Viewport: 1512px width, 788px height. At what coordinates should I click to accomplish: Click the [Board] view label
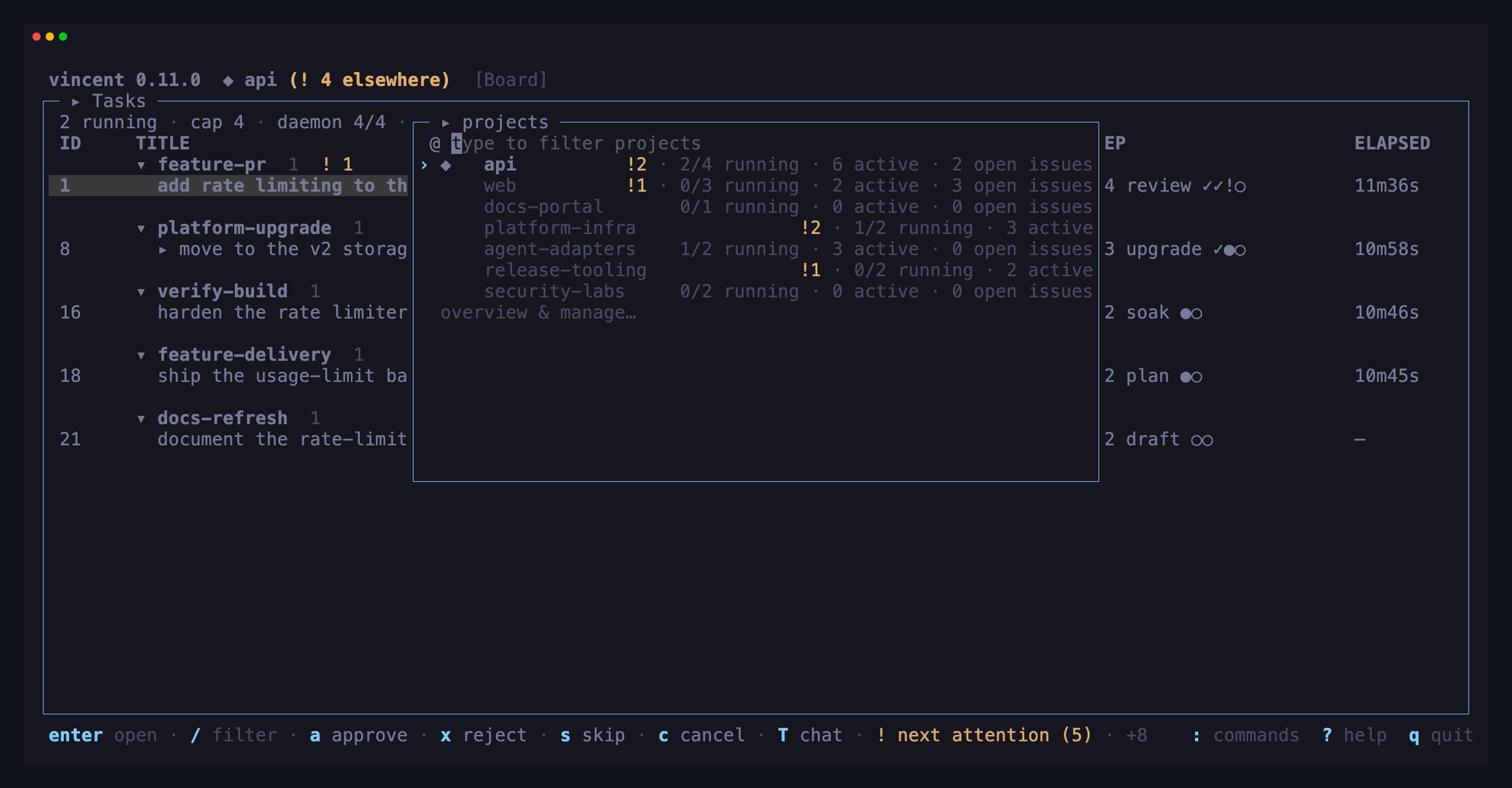tap(511, 80)
